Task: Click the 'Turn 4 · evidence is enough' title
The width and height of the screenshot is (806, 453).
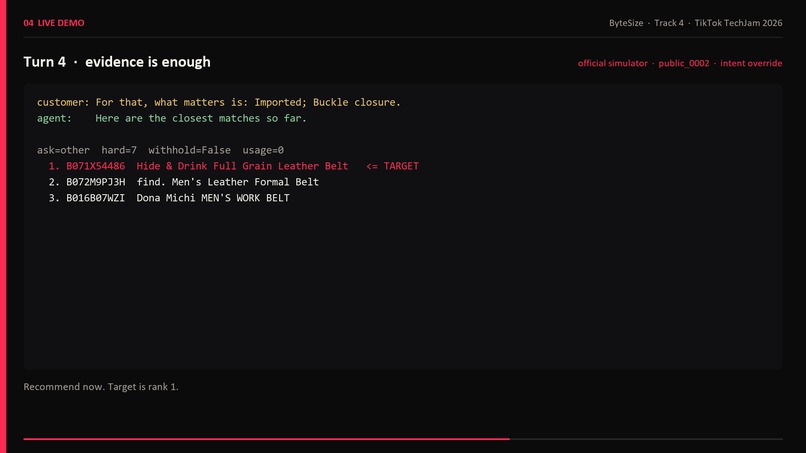Action: point(117,62)
